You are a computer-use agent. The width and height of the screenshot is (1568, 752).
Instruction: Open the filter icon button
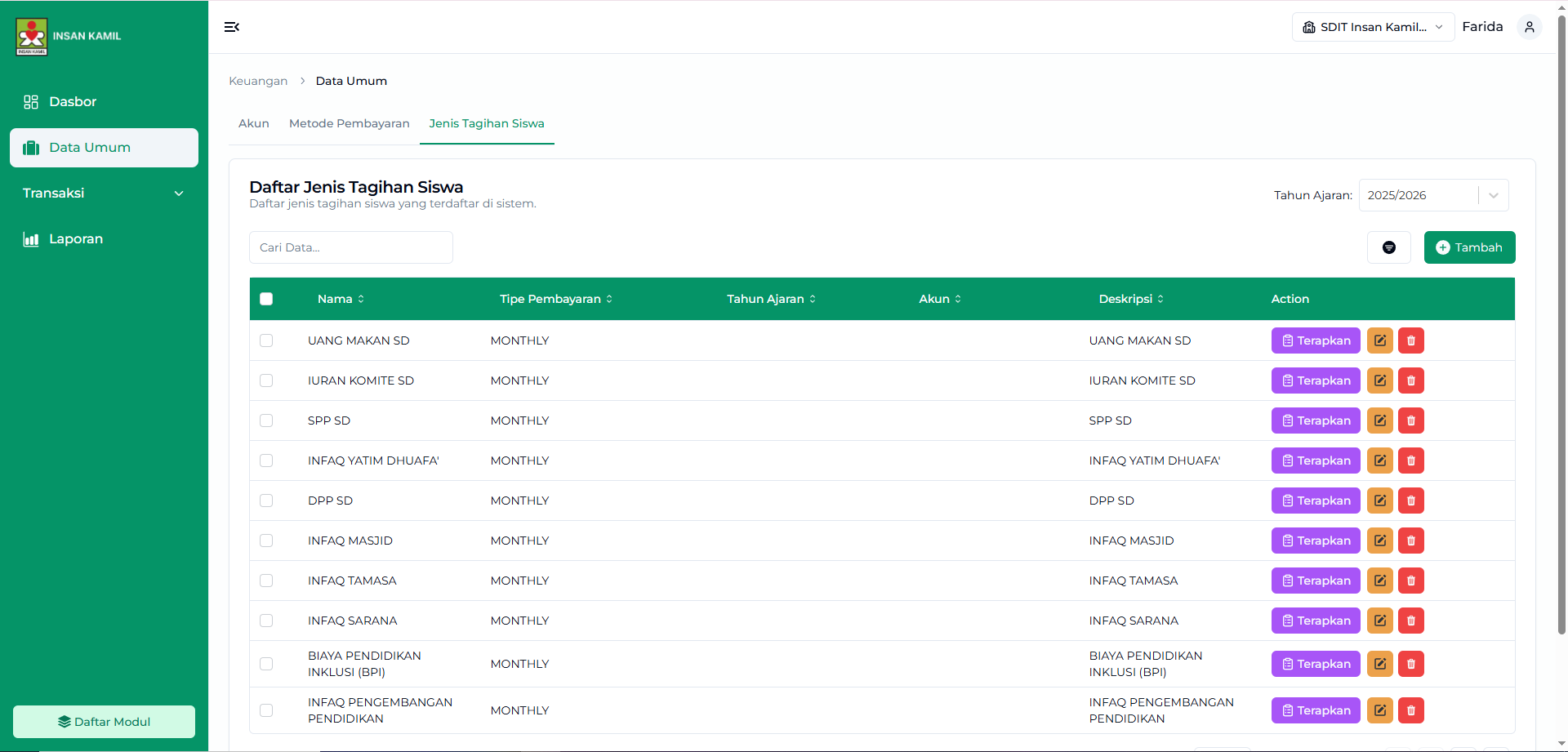coord(1388,247)
